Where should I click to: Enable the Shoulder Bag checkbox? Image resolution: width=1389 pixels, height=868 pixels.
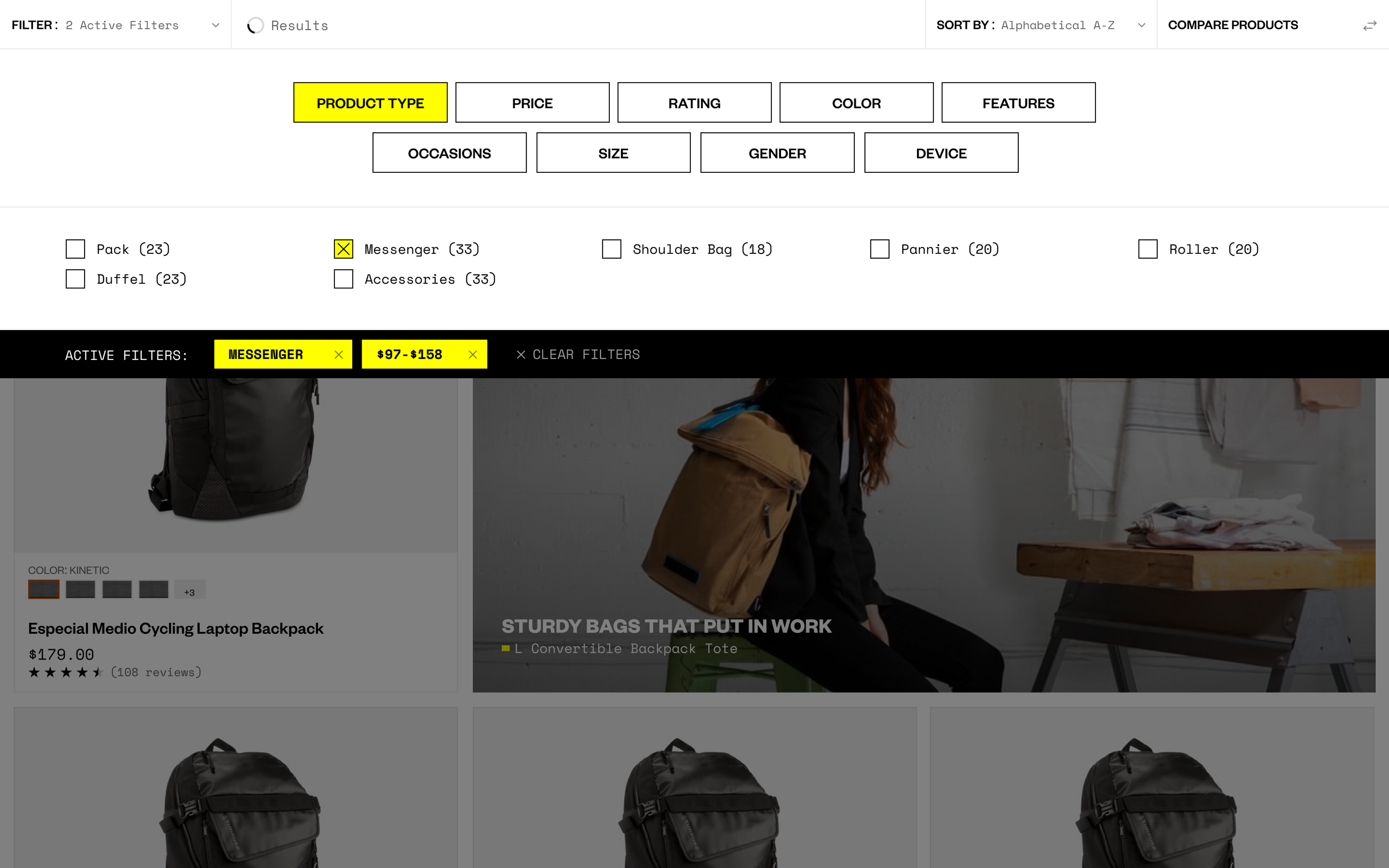[611, 249]
